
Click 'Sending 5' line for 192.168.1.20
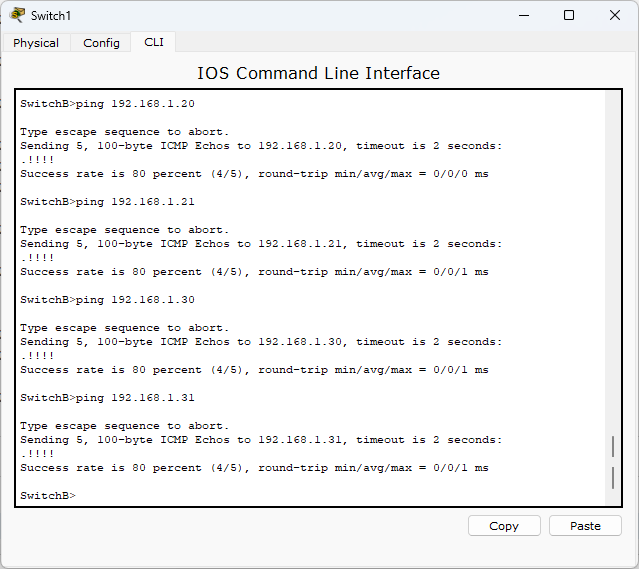[x=261, y=146]
